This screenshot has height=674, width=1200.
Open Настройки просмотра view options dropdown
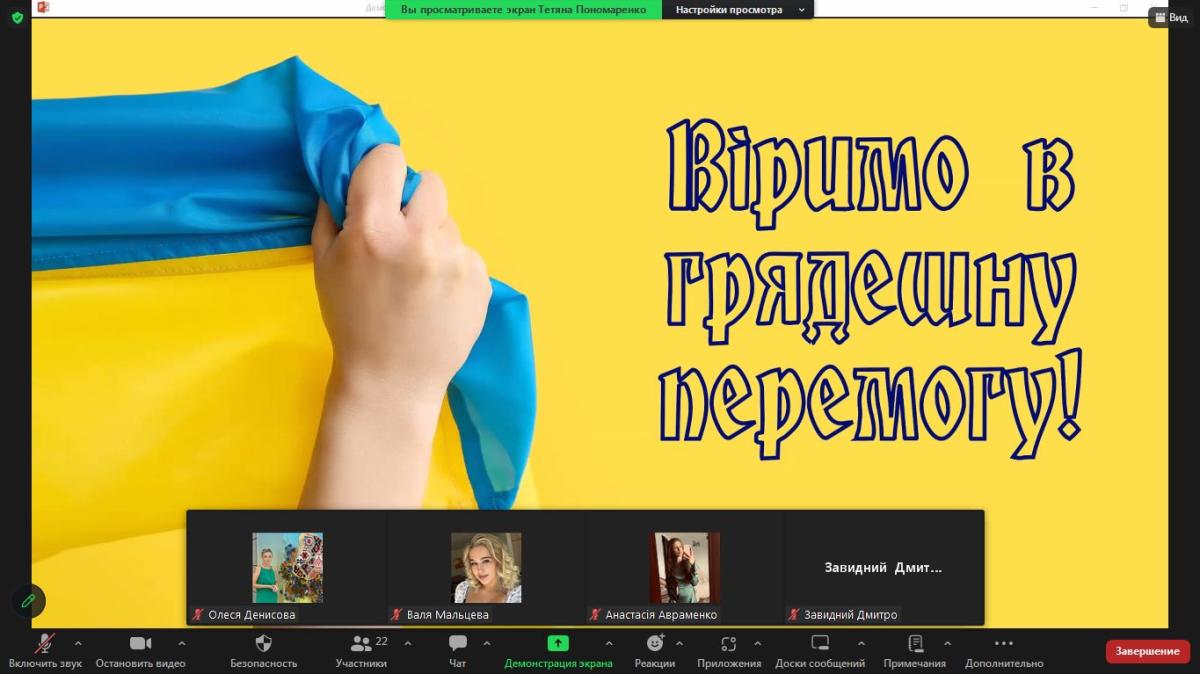[739, 10]
